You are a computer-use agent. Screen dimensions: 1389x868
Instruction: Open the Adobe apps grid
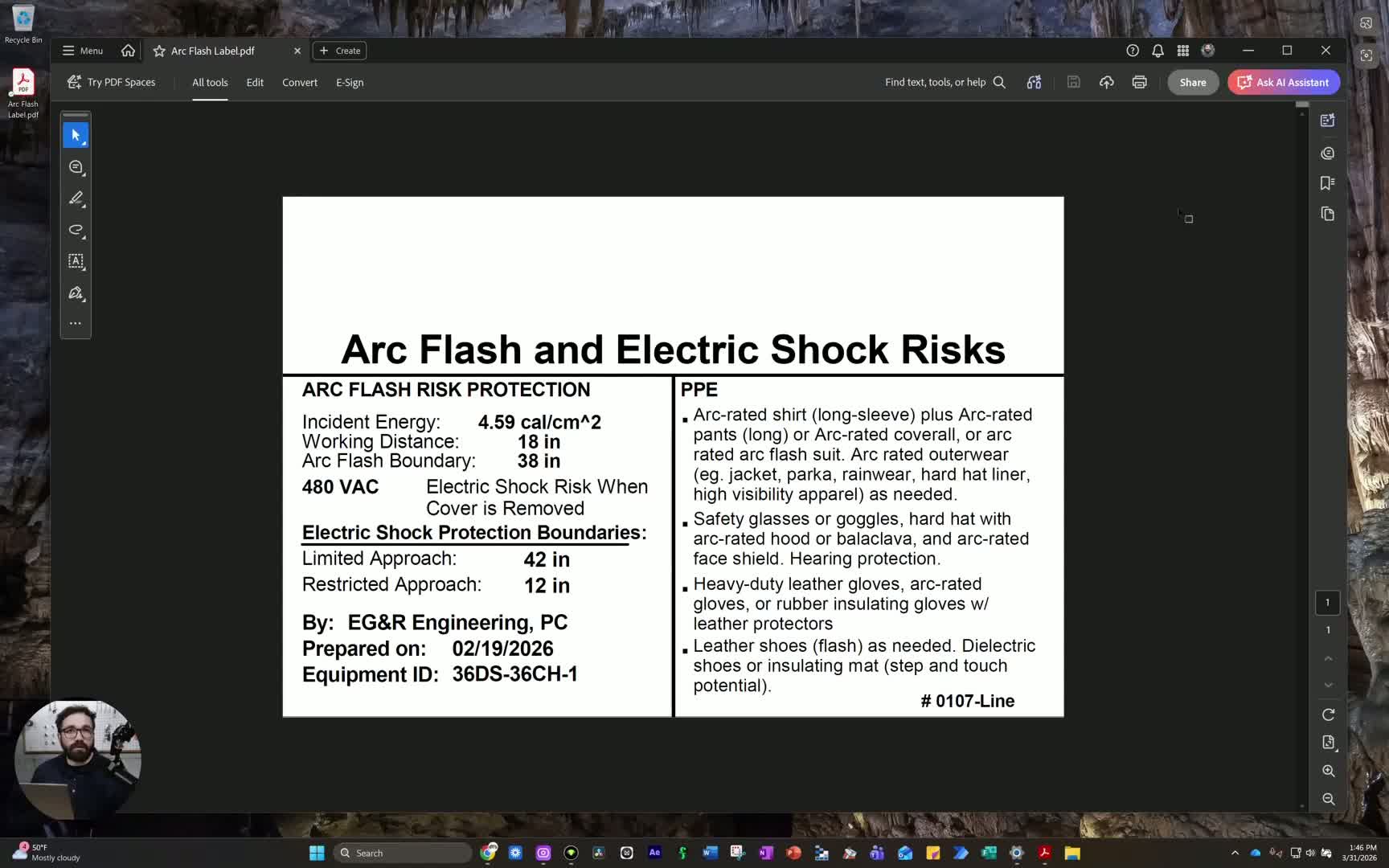coord(1182,51)
